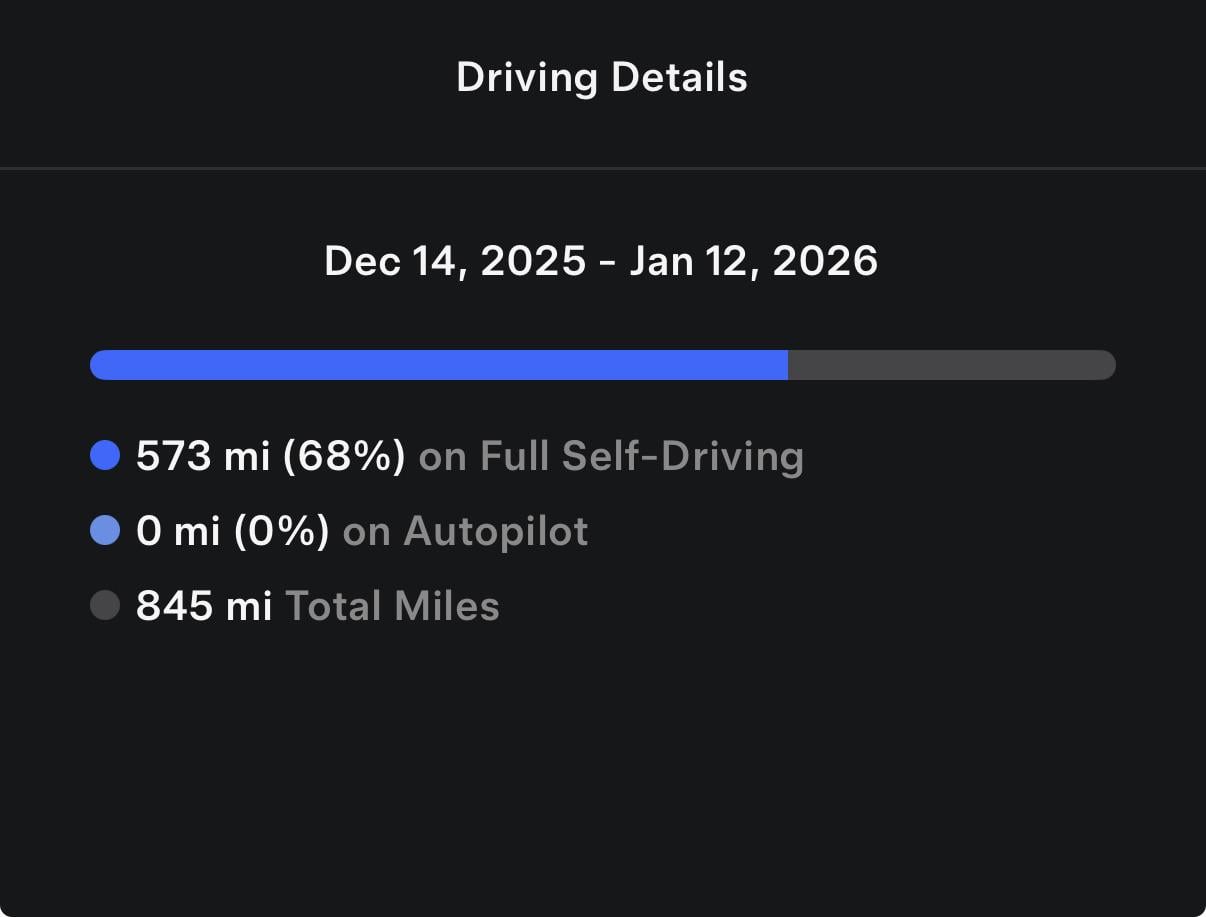Viewport: 1206px width, 917px height.
Task: Select the 573 mi value
Action: coord(203,456)
